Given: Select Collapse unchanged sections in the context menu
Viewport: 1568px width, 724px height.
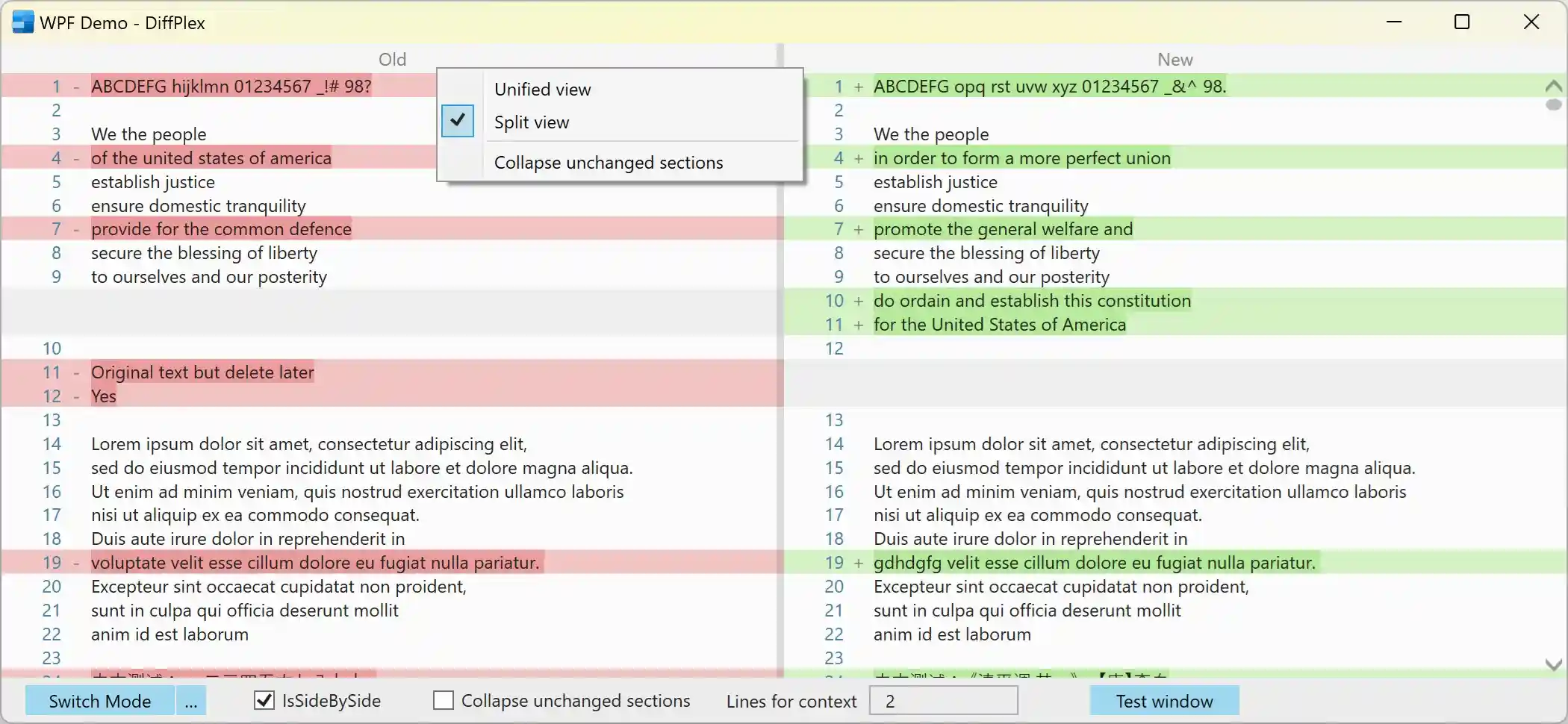Looking at the screenshot, I should point(609,162).
